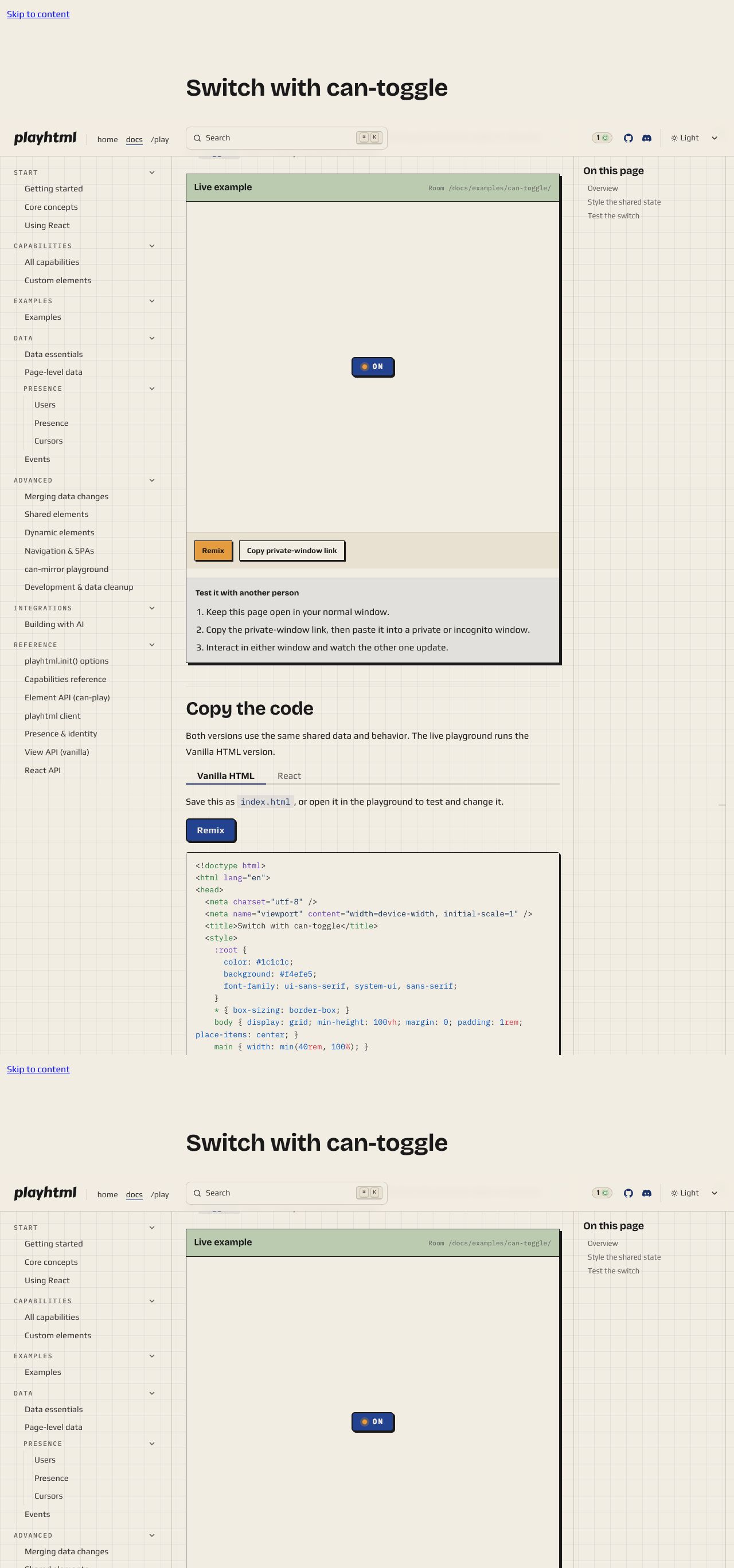Click the Copy the code heading

(x=250, y=708)
